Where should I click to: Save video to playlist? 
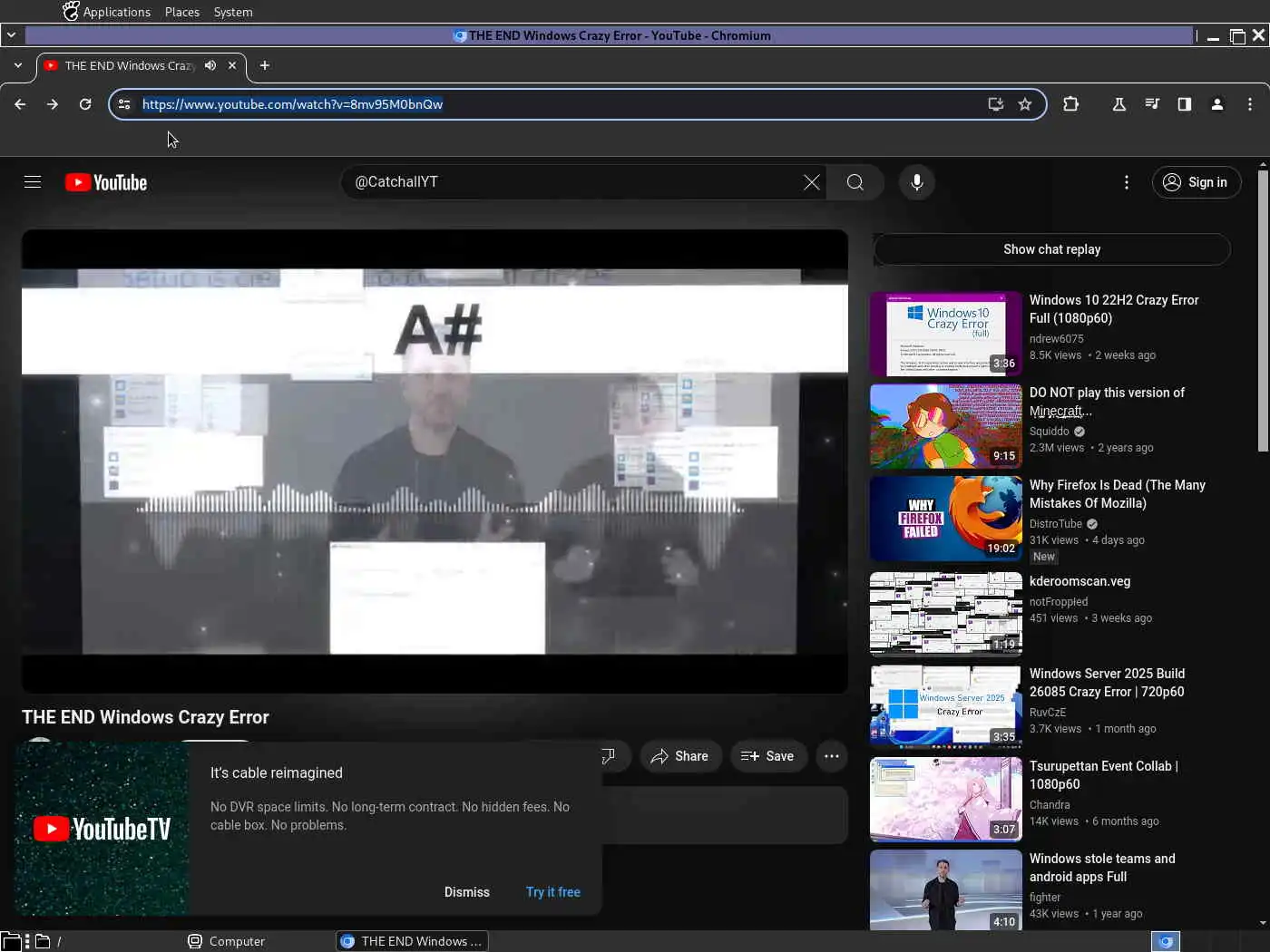point(767,756)
